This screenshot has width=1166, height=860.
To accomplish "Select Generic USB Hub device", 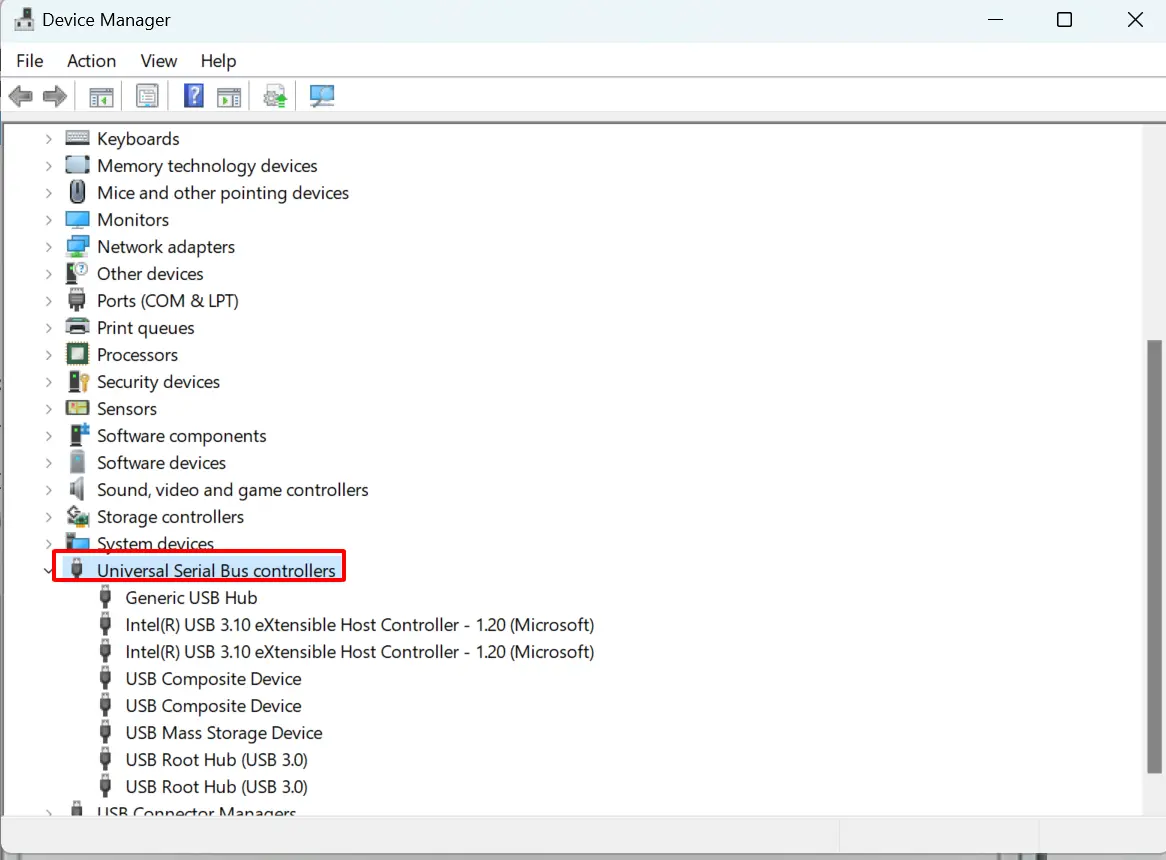I will [191, 598].
